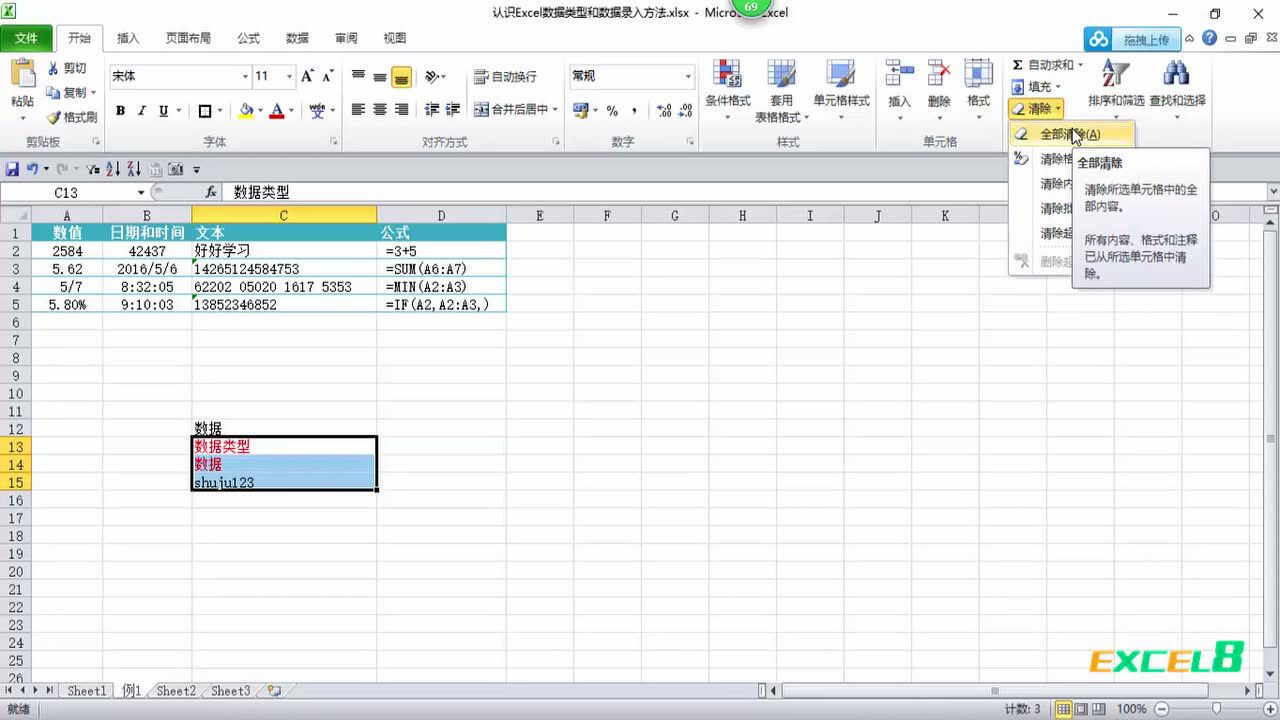The width and height of the screenshot is (1280, 720).
Task: Click the Increase Font Size icon
Action: [308, 76]
